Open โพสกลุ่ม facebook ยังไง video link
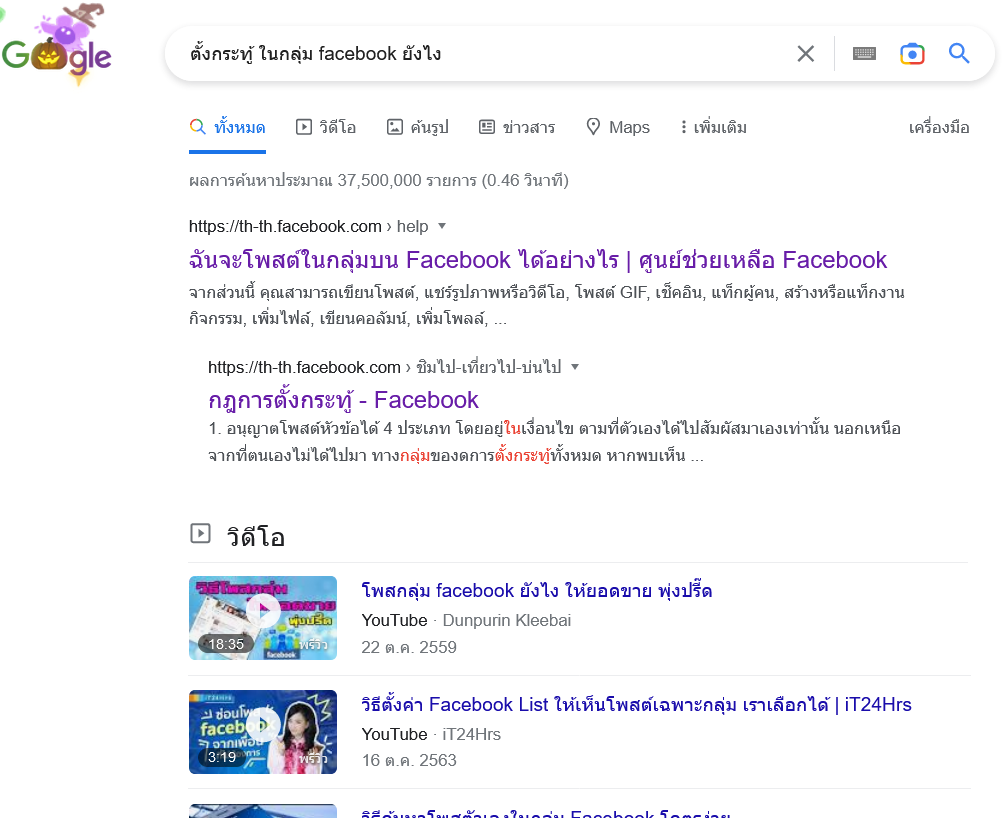 tap(537, 590)
